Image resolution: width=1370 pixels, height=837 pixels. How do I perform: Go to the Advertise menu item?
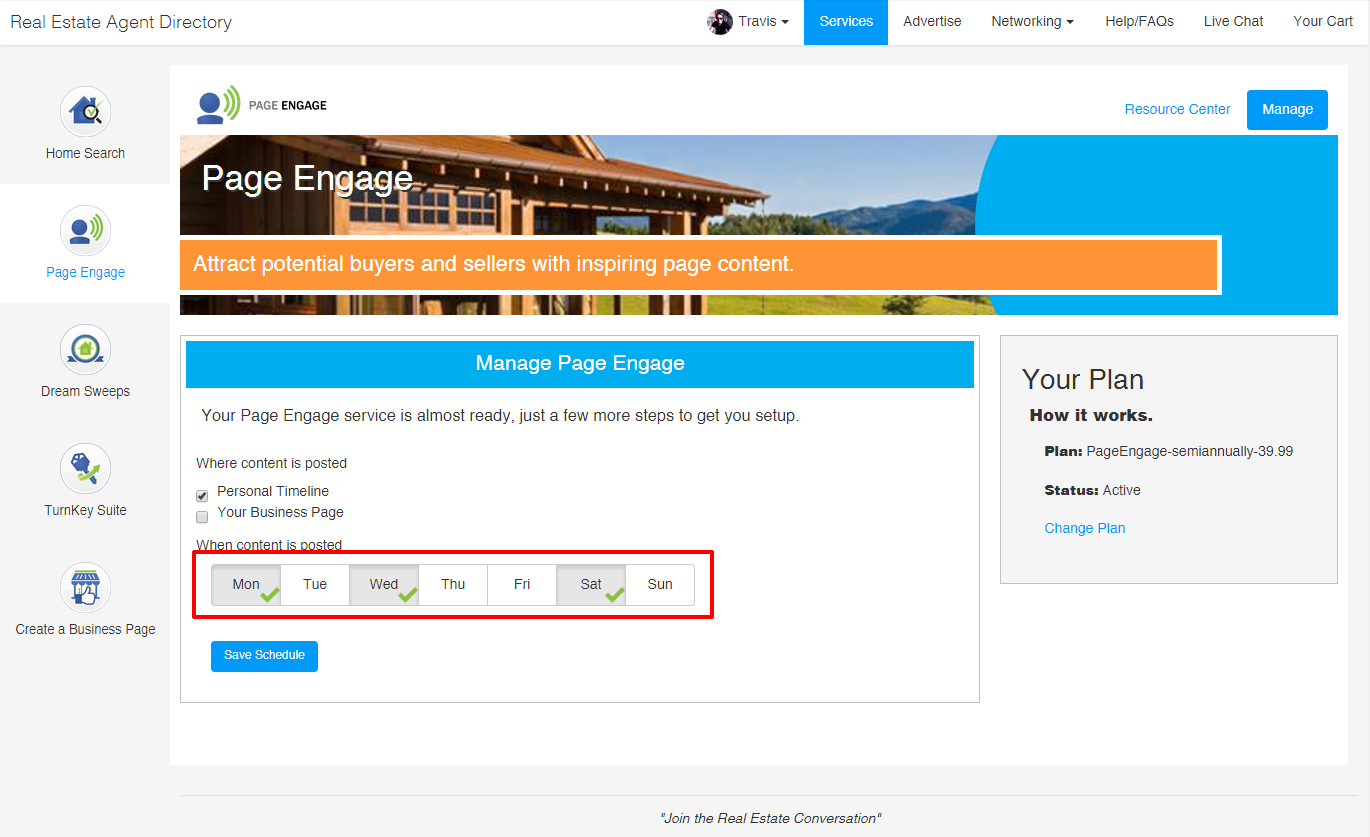(932, 22)
